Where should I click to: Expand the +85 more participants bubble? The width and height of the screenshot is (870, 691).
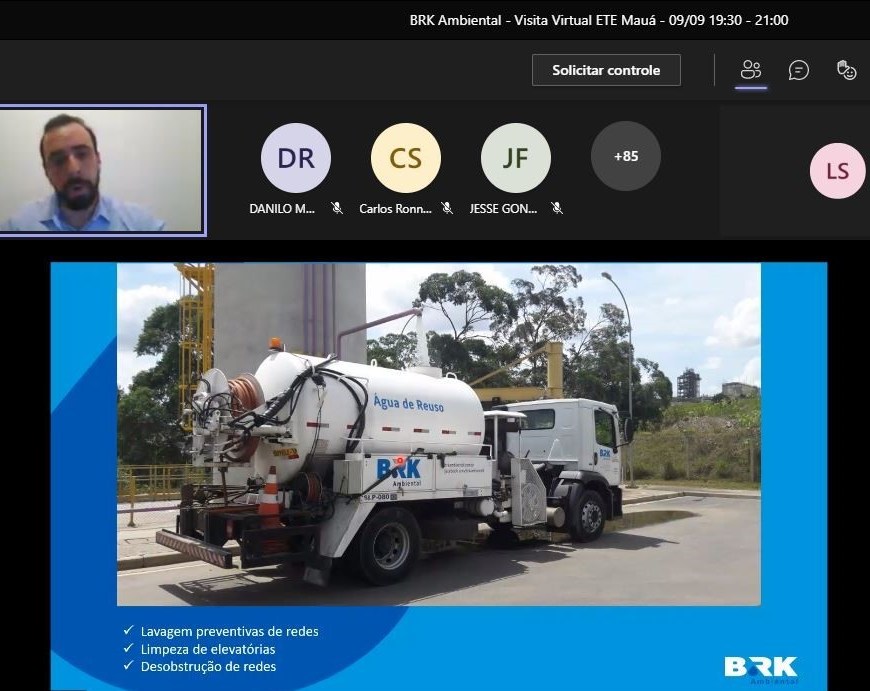(x=625, y=156)
